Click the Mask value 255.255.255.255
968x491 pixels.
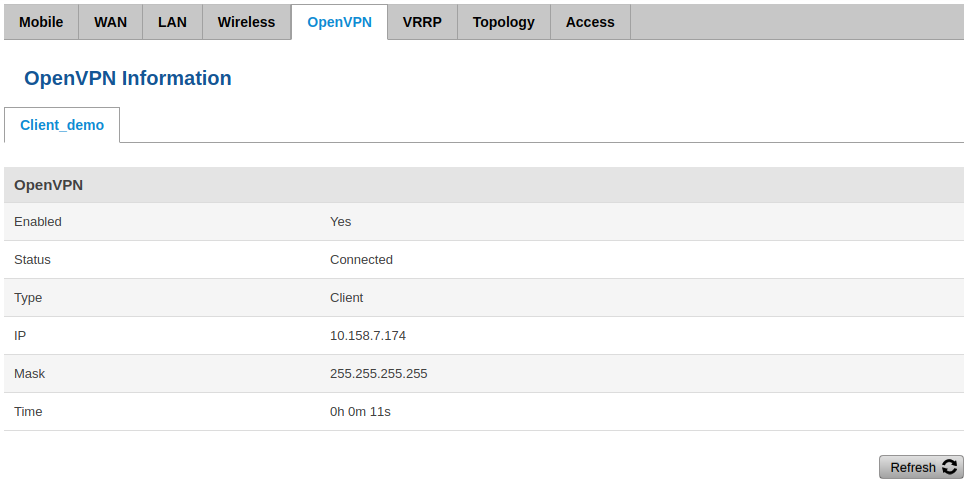click(x=378, y=374)
